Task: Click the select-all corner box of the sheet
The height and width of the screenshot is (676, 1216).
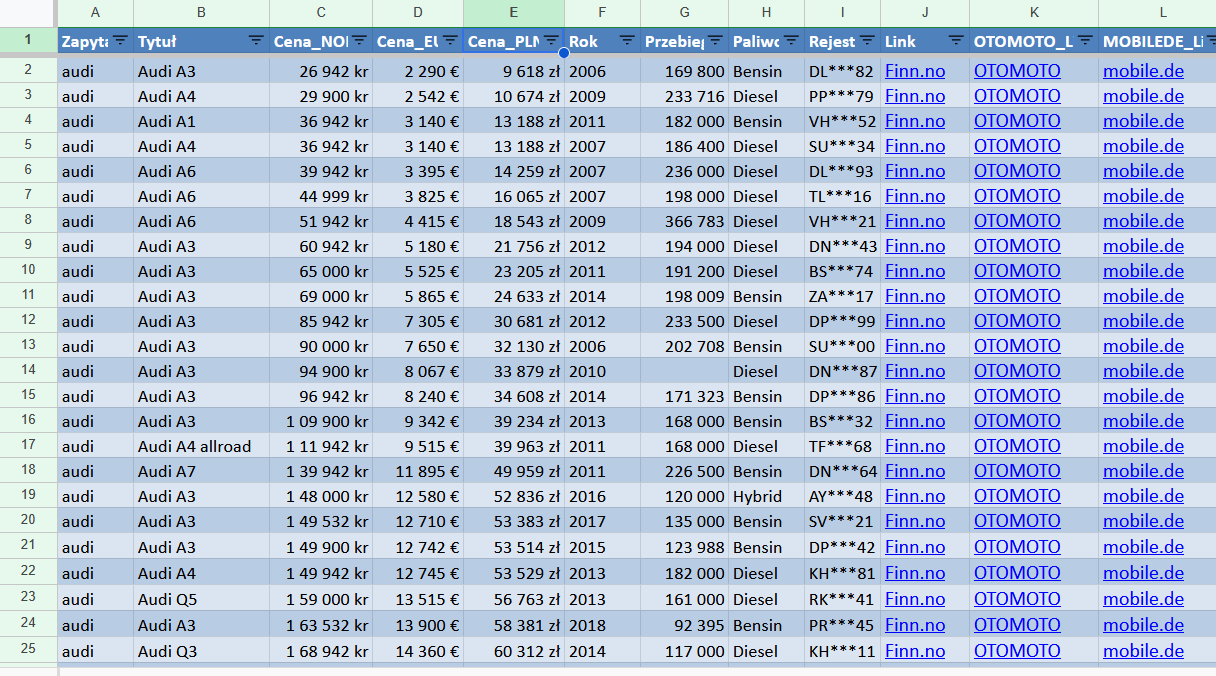Action: pyautogui.click(x=28, y=13)
